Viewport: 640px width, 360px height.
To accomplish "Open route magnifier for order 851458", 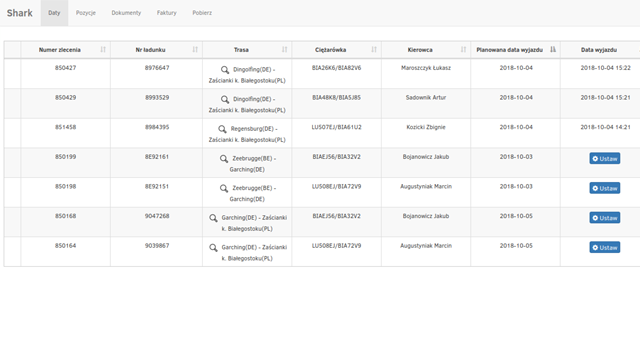I will pyautogui.click(x=222, y=129).
